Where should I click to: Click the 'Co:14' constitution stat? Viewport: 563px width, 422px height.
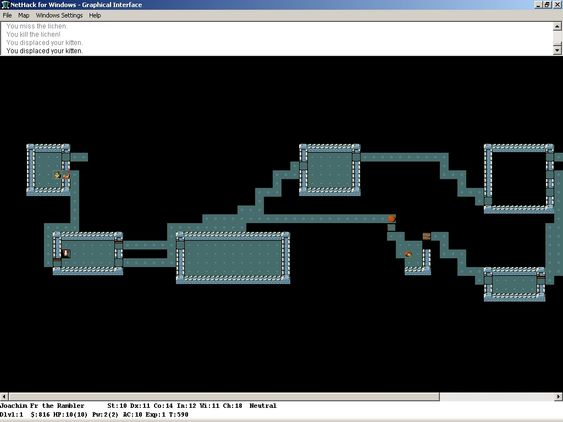point(163,406)
